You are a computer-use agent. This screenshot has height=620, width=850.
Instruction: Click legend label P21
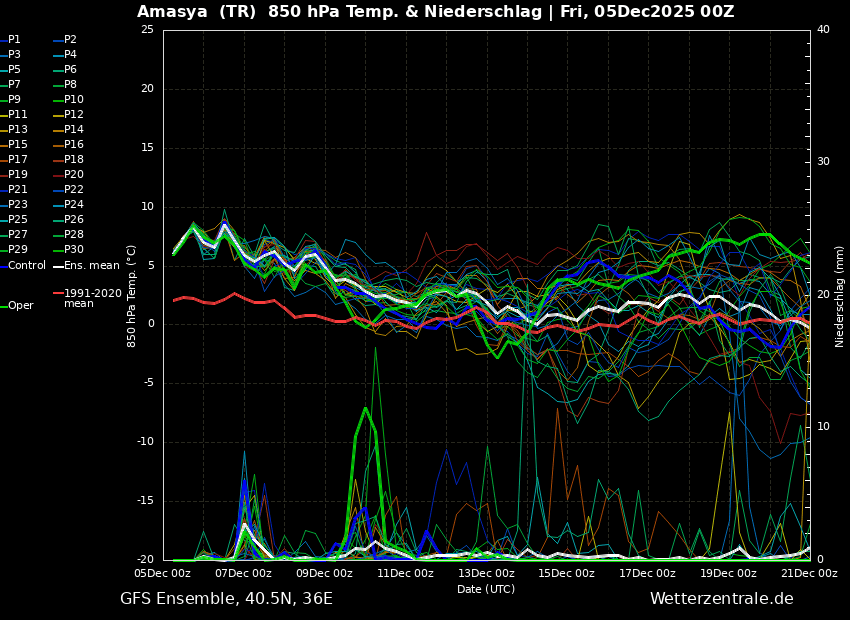tap(17, 190)
